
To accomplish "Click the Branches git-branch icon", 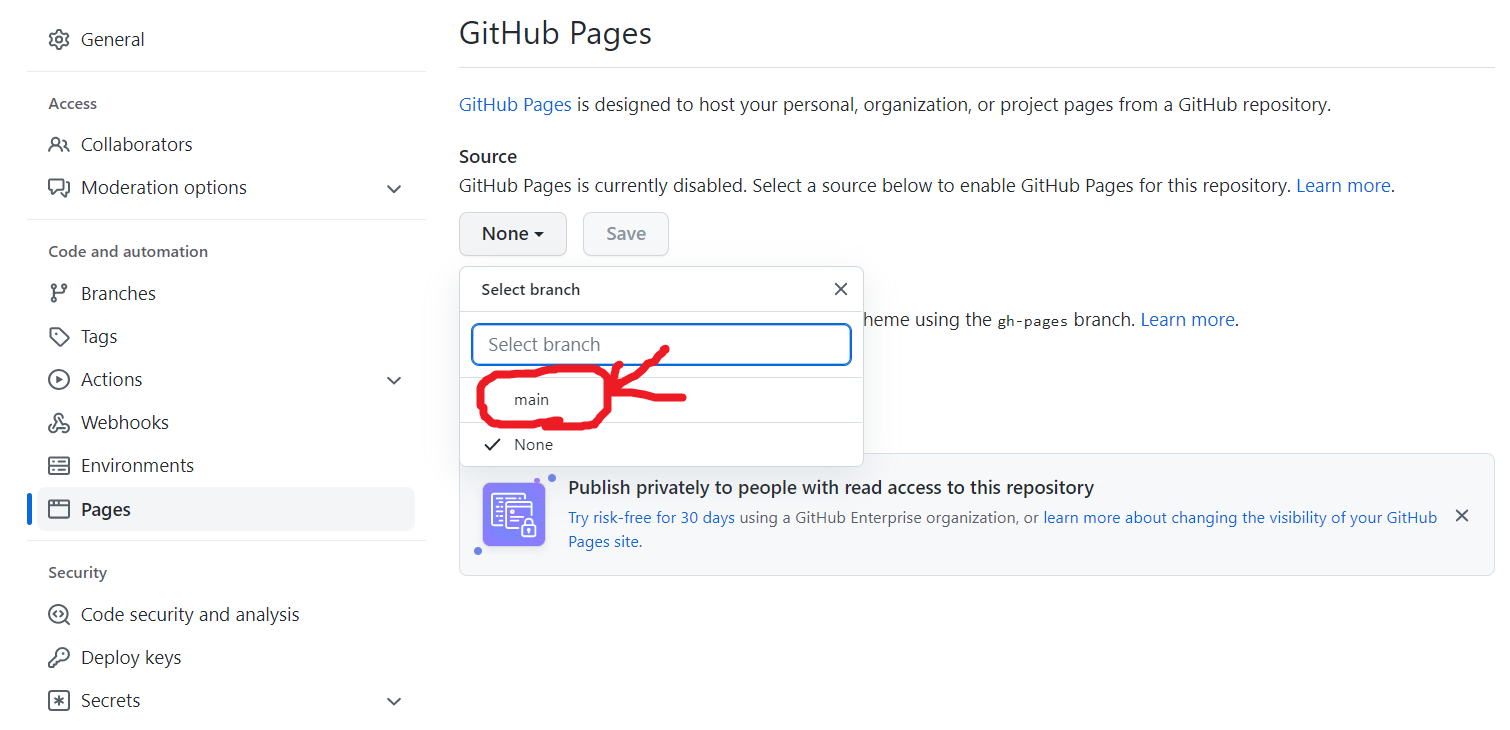I will (59, 294).
